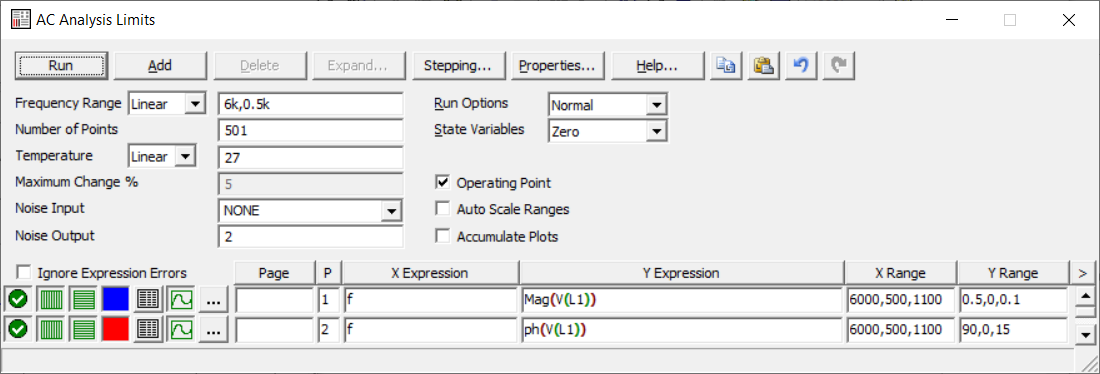
Task: Click Y-axis horizontal gridlines icon in first row
Action: click(83, 300)
